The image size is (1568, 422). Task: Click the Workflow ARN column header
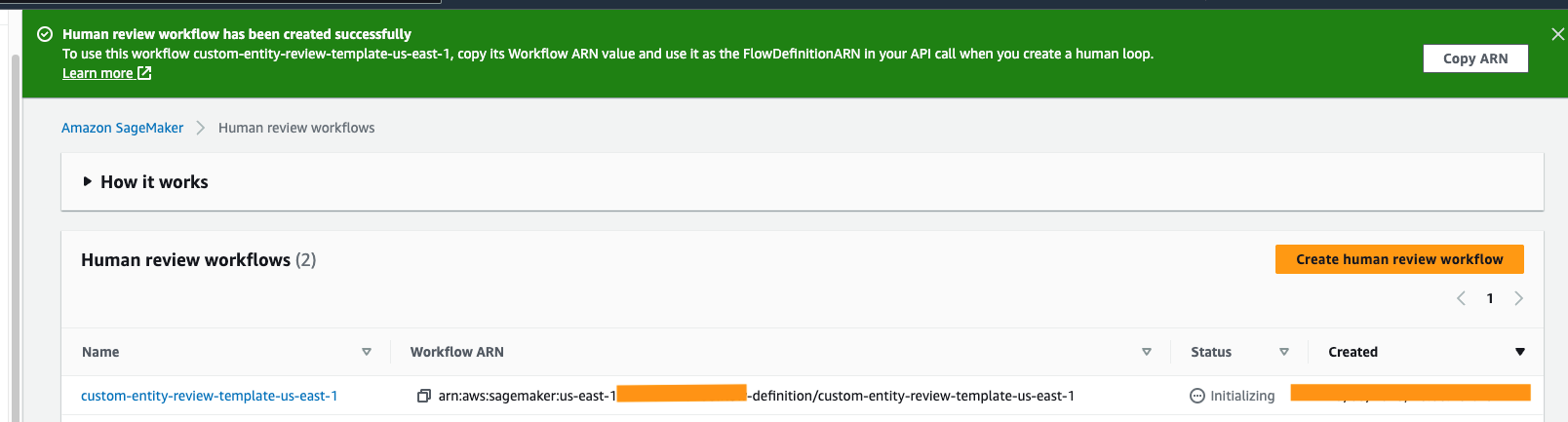click(x=457, y=352)
